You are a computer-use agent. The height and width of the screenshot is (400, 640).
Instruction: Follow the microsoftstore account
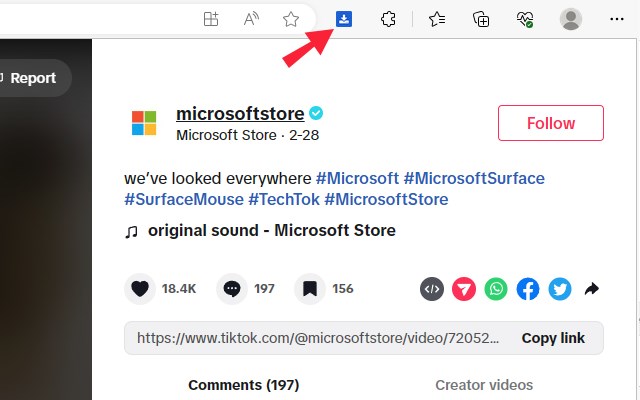pos(551,123)
